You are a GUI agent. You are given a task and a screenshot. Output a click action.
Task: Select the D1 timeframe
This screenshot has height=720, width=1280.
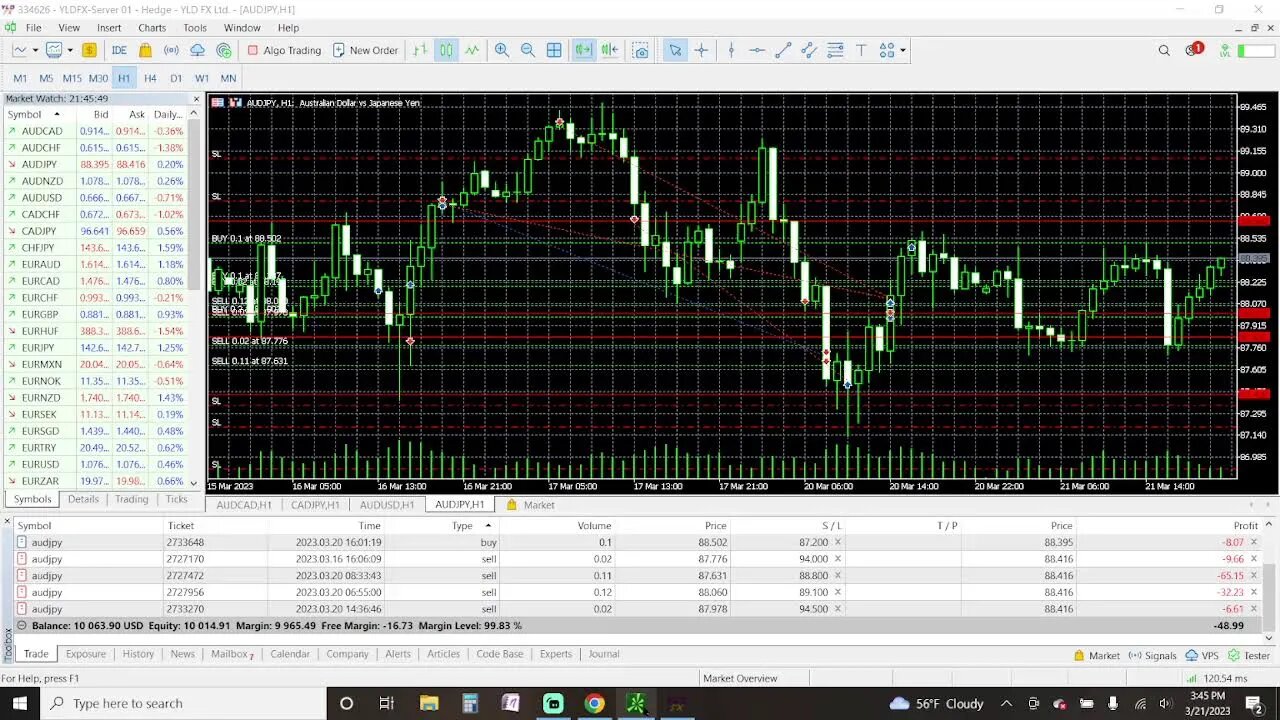click(176, 78)
